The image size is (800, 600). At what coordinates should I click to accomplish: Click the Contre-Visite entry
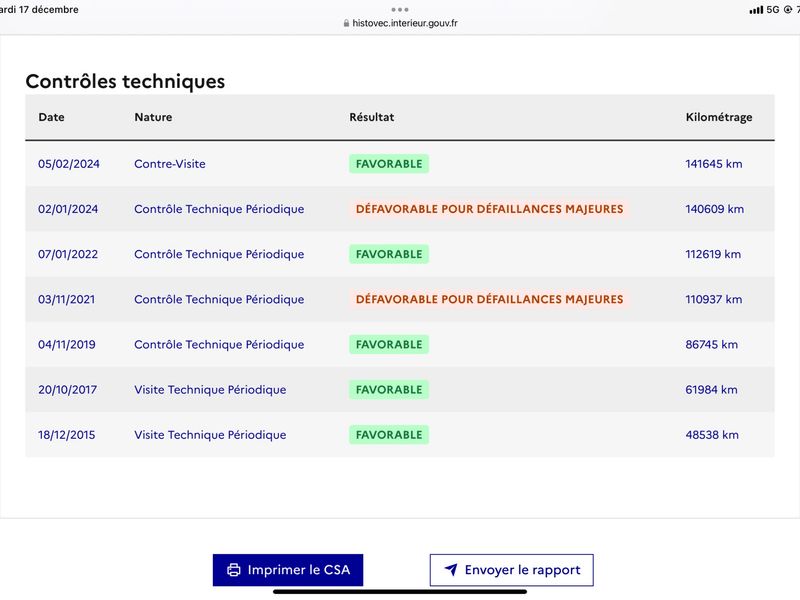click(170, 164)
